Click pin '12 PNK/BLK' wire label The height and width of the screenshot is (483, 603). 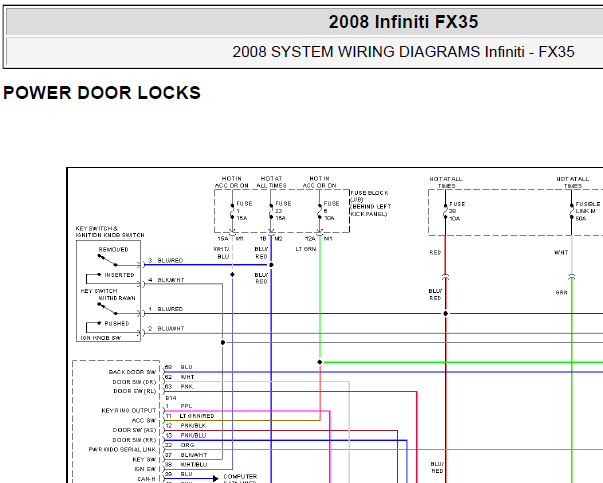(186, 426)
